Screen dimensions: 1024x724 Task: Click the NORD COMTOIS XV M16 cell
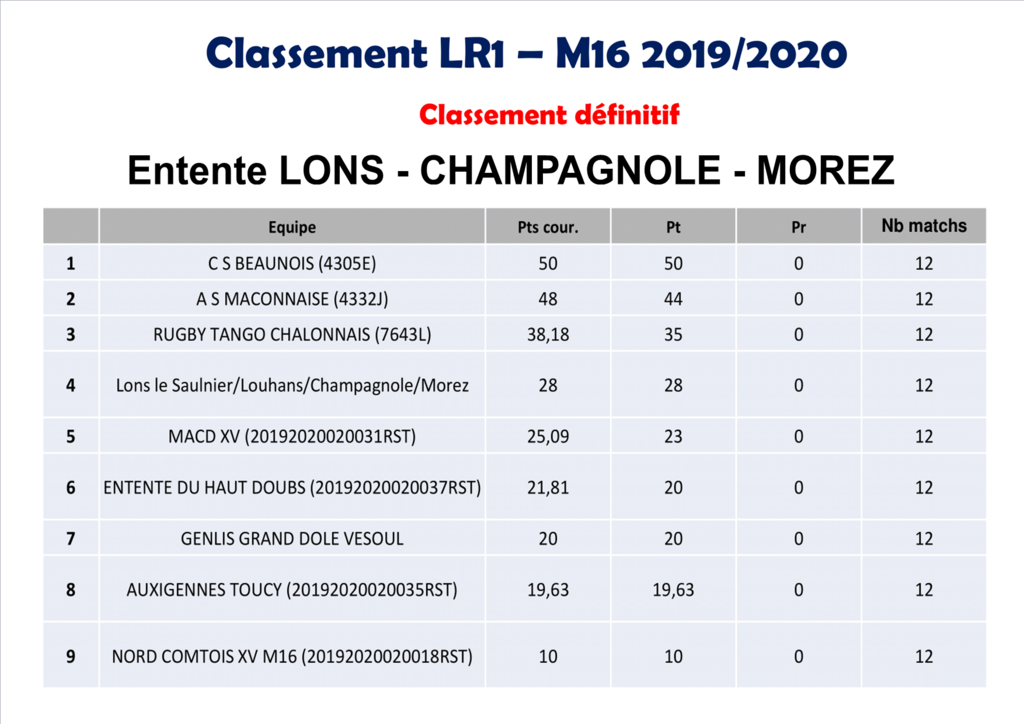point(292,657)
